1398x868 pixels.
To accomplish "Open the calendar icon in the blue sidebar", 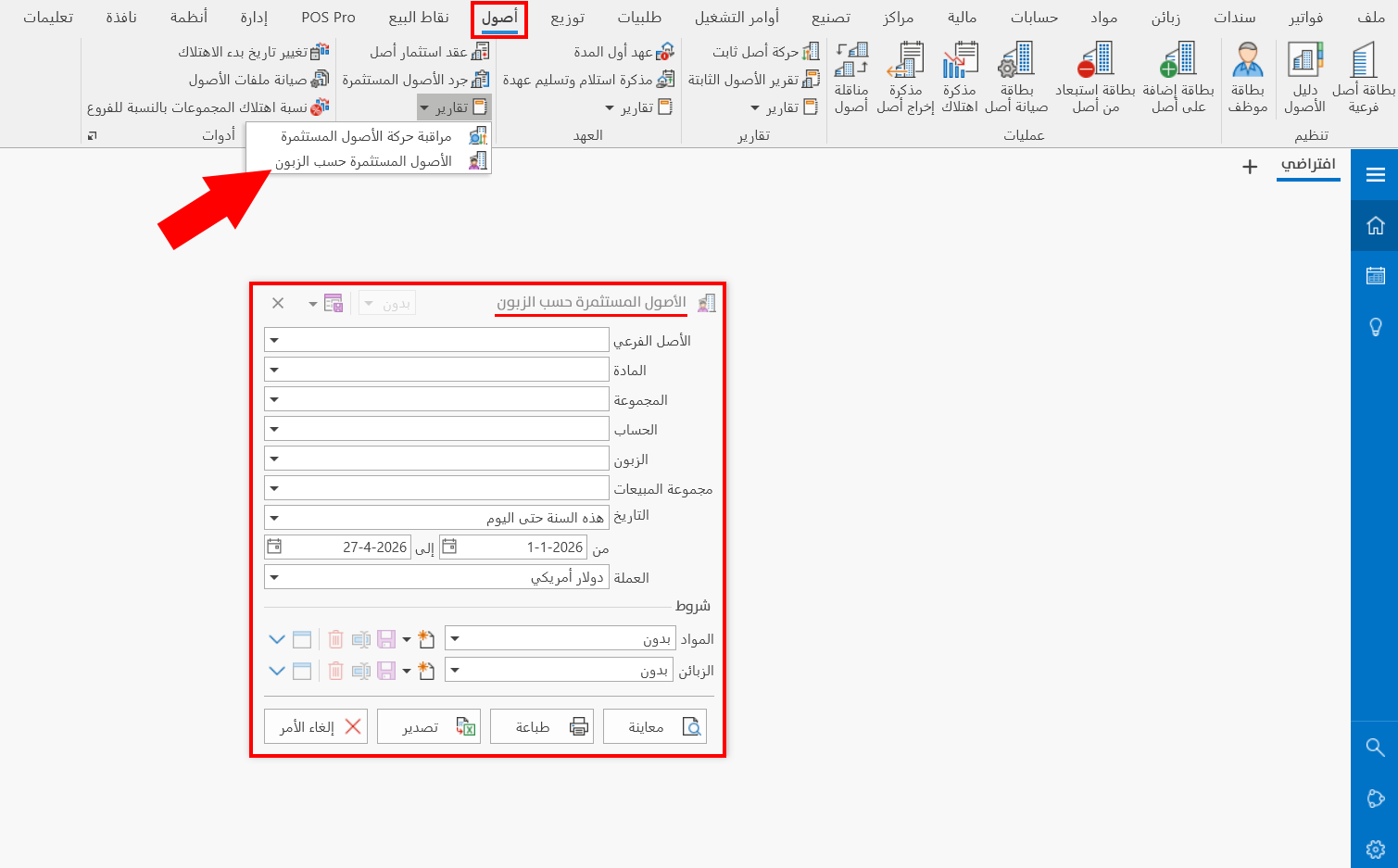I will 1375,275.
